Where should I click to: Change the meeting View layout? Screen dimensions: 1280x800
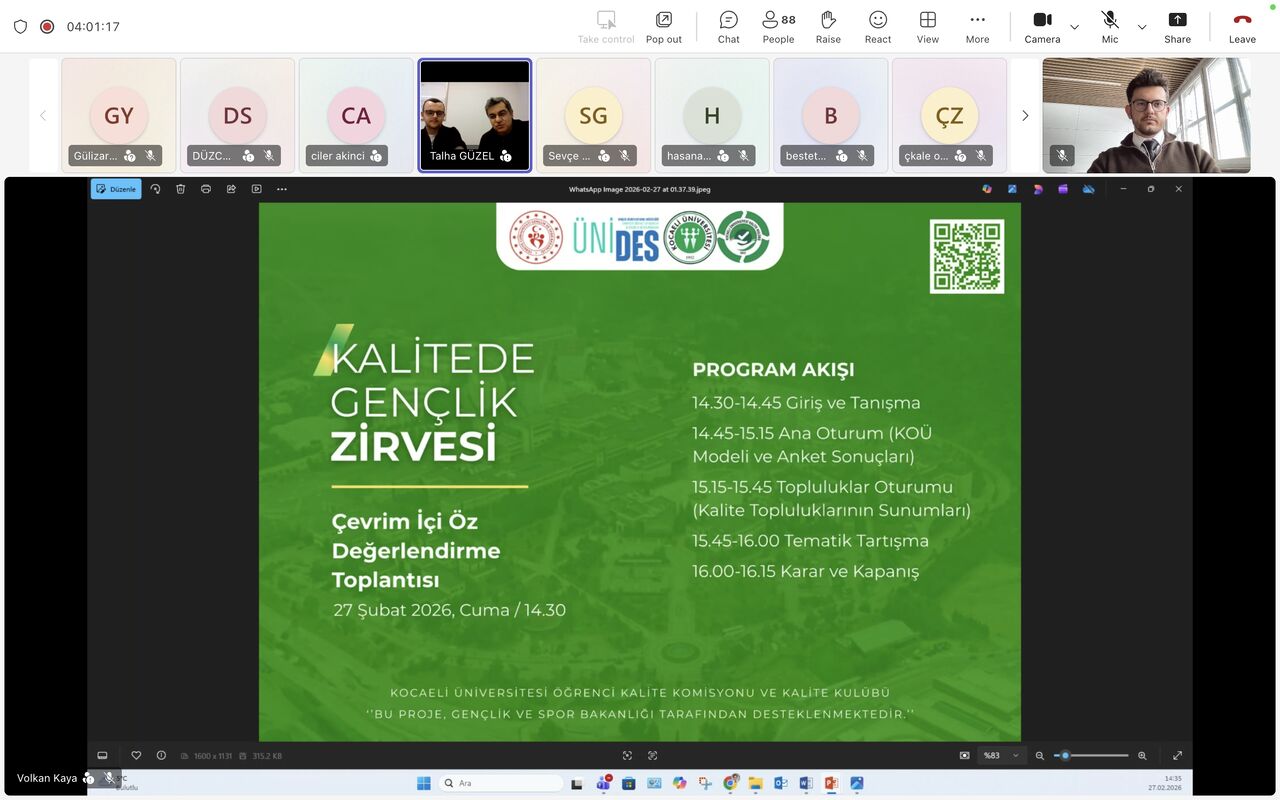coord(928,27)
